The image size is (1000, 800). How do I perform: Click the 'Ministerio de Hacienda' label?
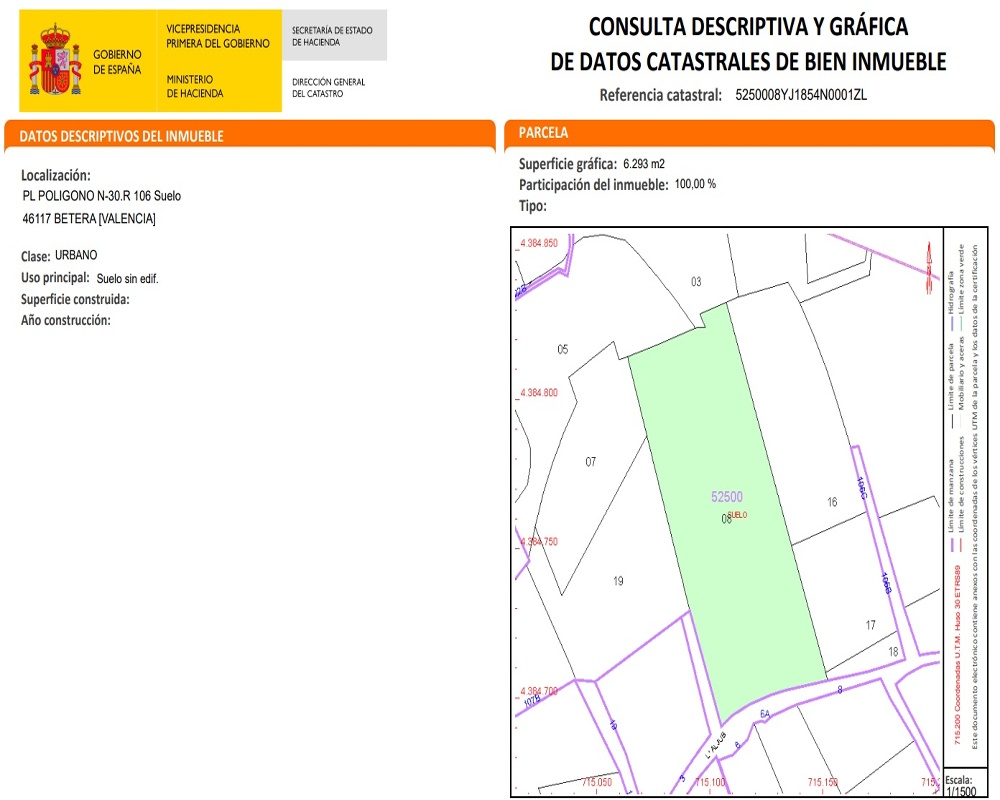pos(195,86)
